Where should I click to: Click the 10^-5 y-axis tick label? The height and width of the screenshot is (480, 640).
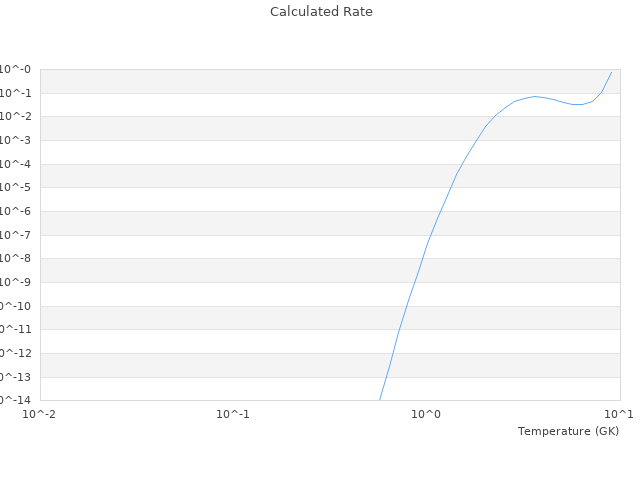16,188
